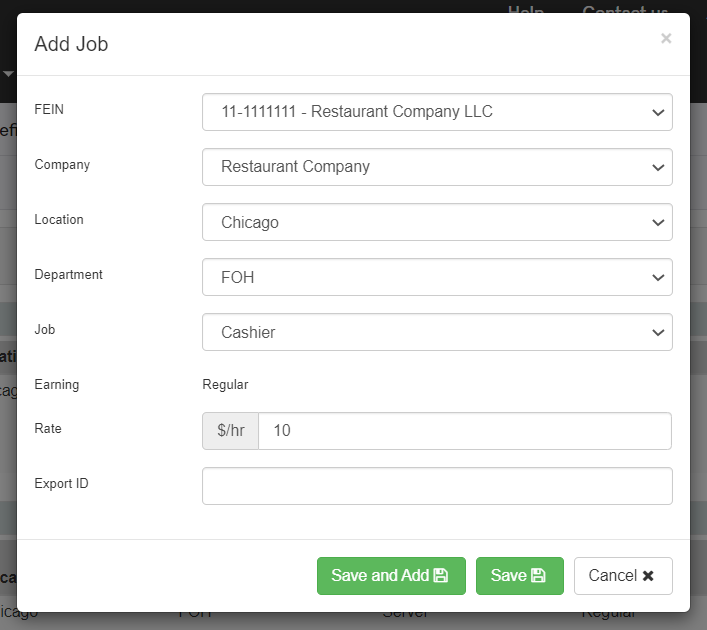Click into the Rate input field
Viewport: 707px width, 630px height.
(x=464, y=431)
